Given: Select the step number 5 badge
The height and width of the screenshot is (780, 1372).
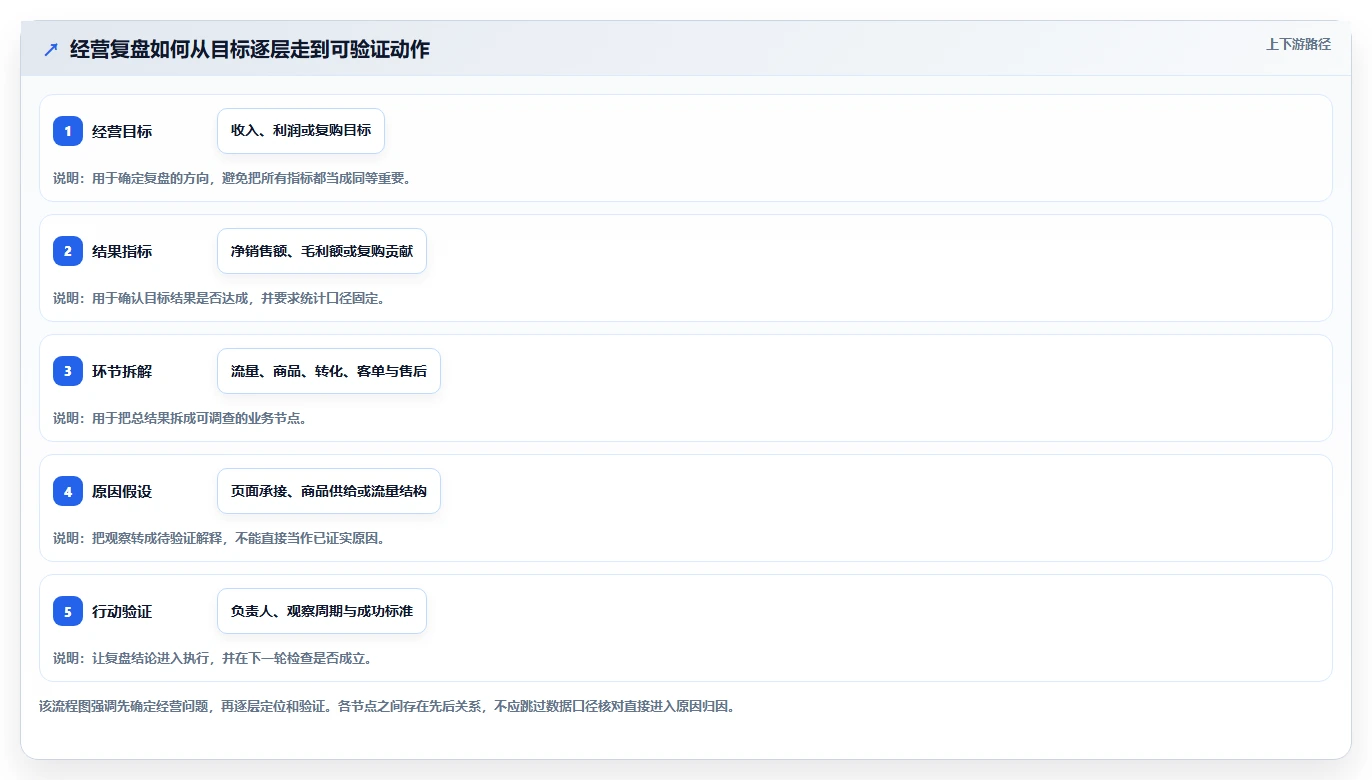Looking at the screenshot, I should (68, 611).
